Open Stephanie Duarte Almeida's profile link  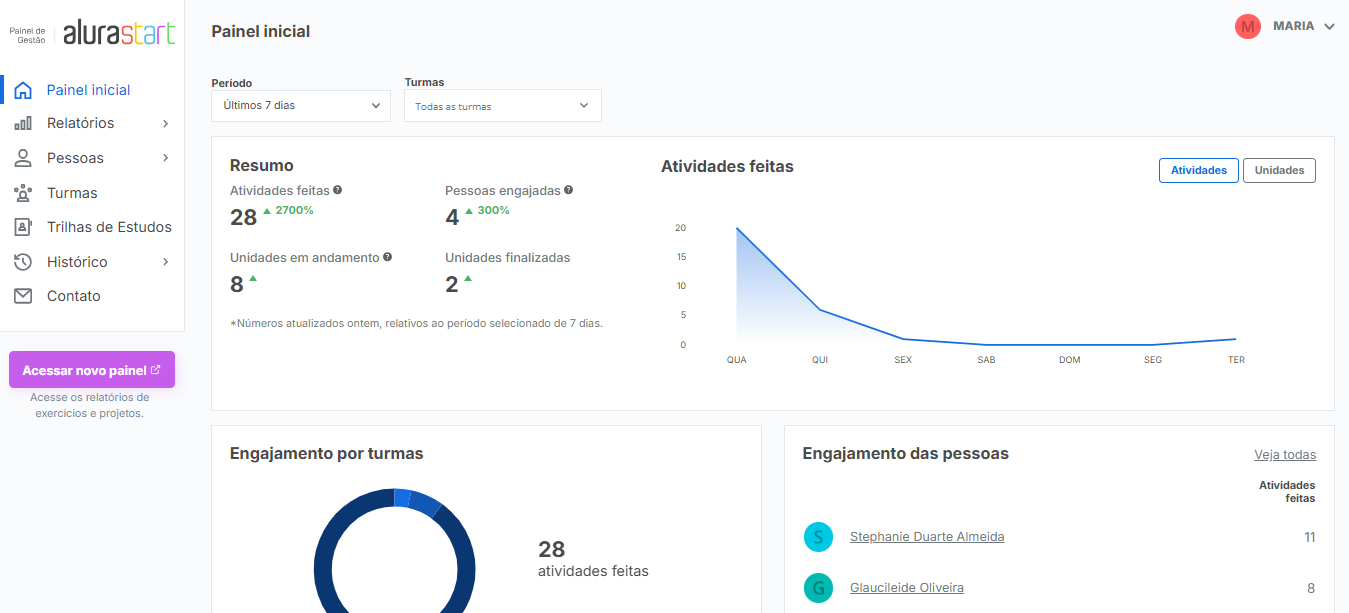pos(927,537)
